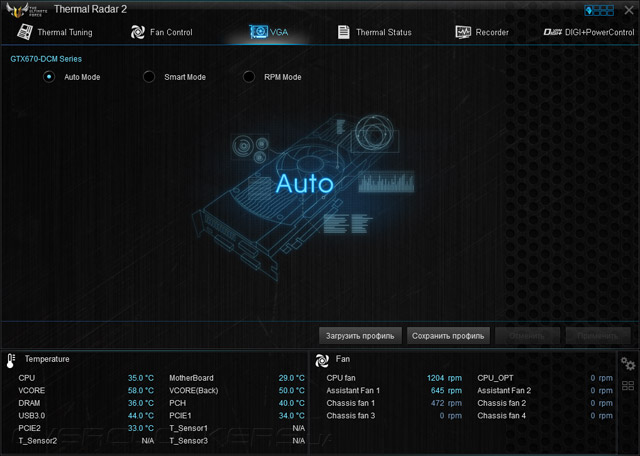Image resolution: width=640 pixels, height=456 pixels.
Task: Select the Smart Mode radio button
Action: [149, 77]
